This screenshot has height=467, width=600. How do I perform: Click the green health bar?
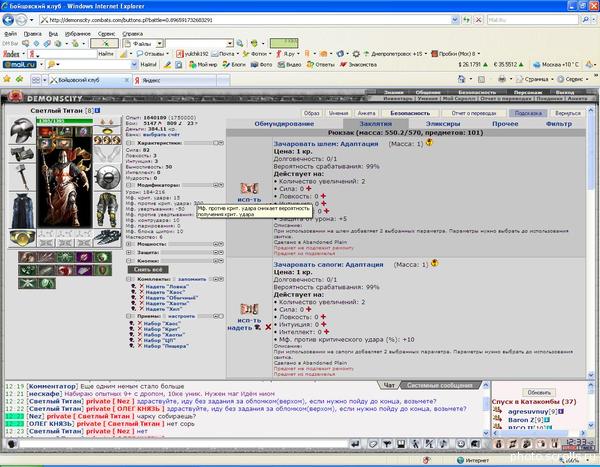(x=64, y=121)
